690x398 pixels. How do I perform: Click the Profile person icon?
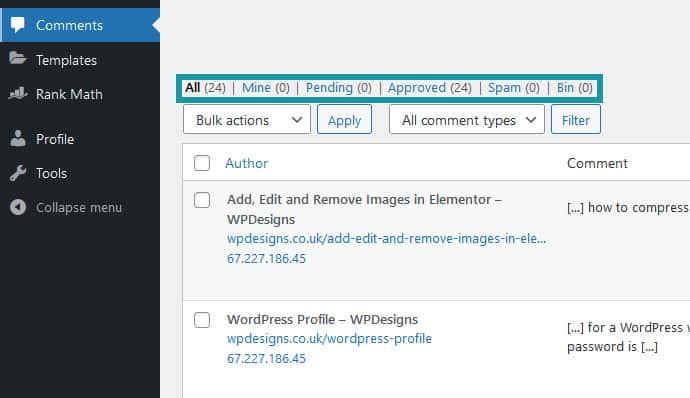click(18, 138)
